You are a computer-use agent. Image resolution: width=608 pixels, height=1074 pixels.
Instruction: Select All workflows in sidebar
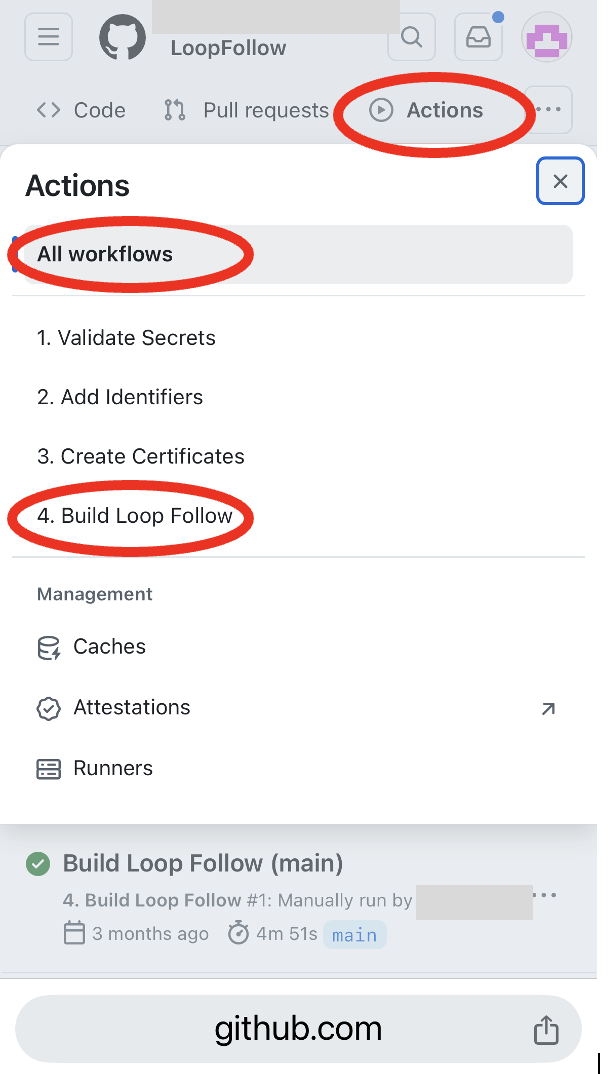tap(299, 254)
